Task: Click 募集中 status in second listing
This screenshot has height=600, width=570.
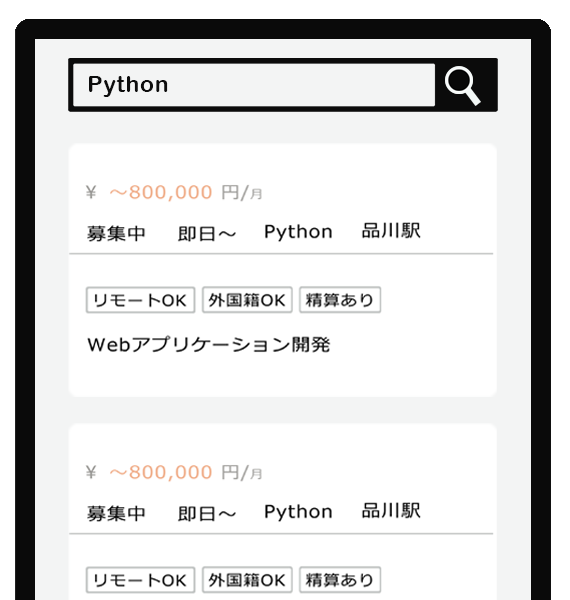Action: (x=116, y=513)
